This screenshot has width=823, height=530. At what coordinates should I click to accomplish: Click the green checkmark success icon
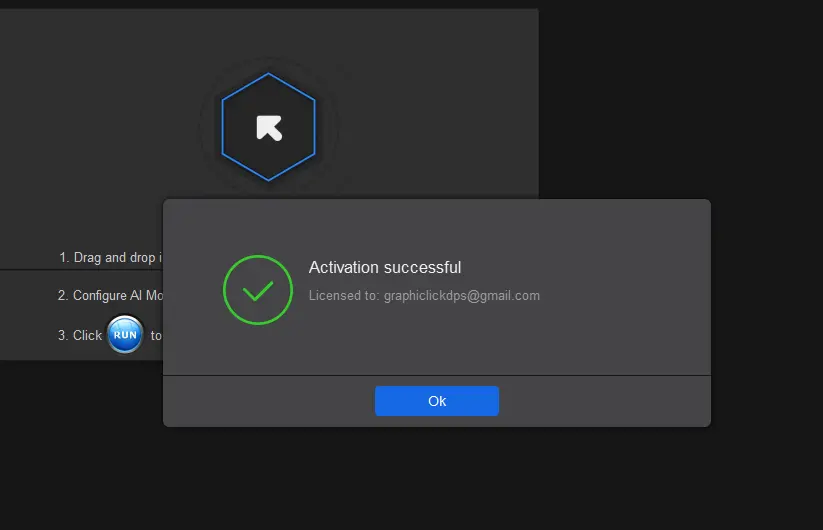pyautogui.click(x=258, y=290)
